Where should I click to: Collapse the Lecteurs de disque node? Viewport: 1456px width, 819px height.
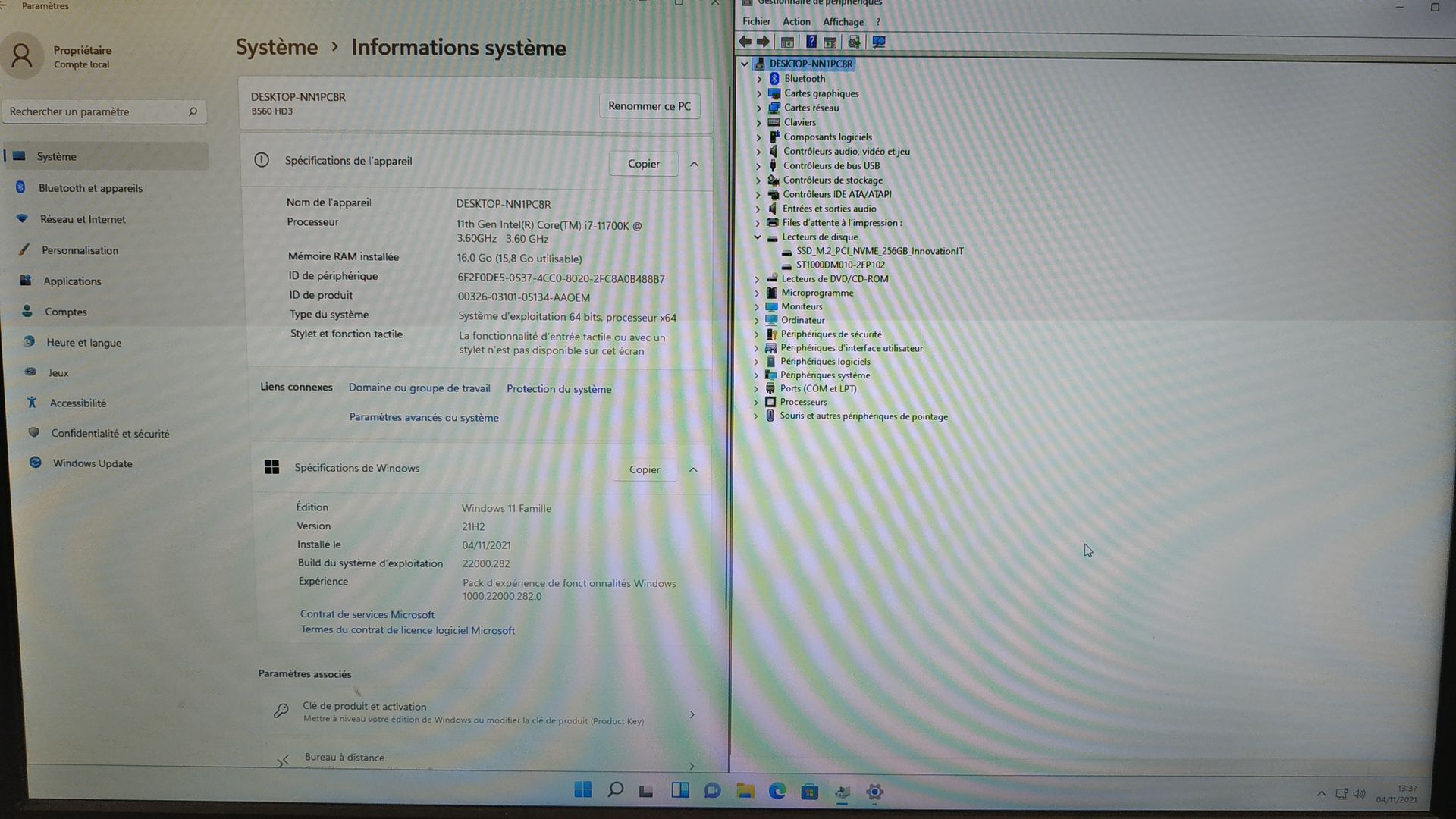tap(758, 237)
